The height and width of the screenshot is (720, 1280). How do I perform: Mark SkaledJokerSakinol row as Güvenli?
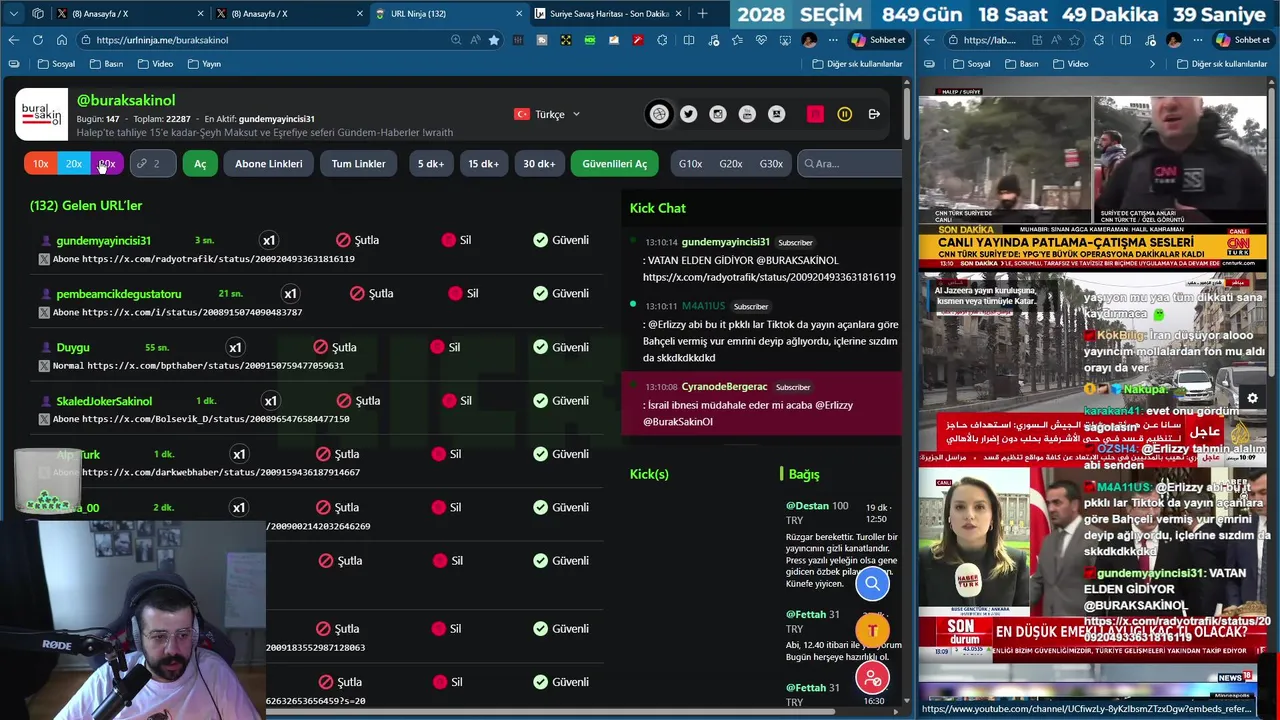561,401
